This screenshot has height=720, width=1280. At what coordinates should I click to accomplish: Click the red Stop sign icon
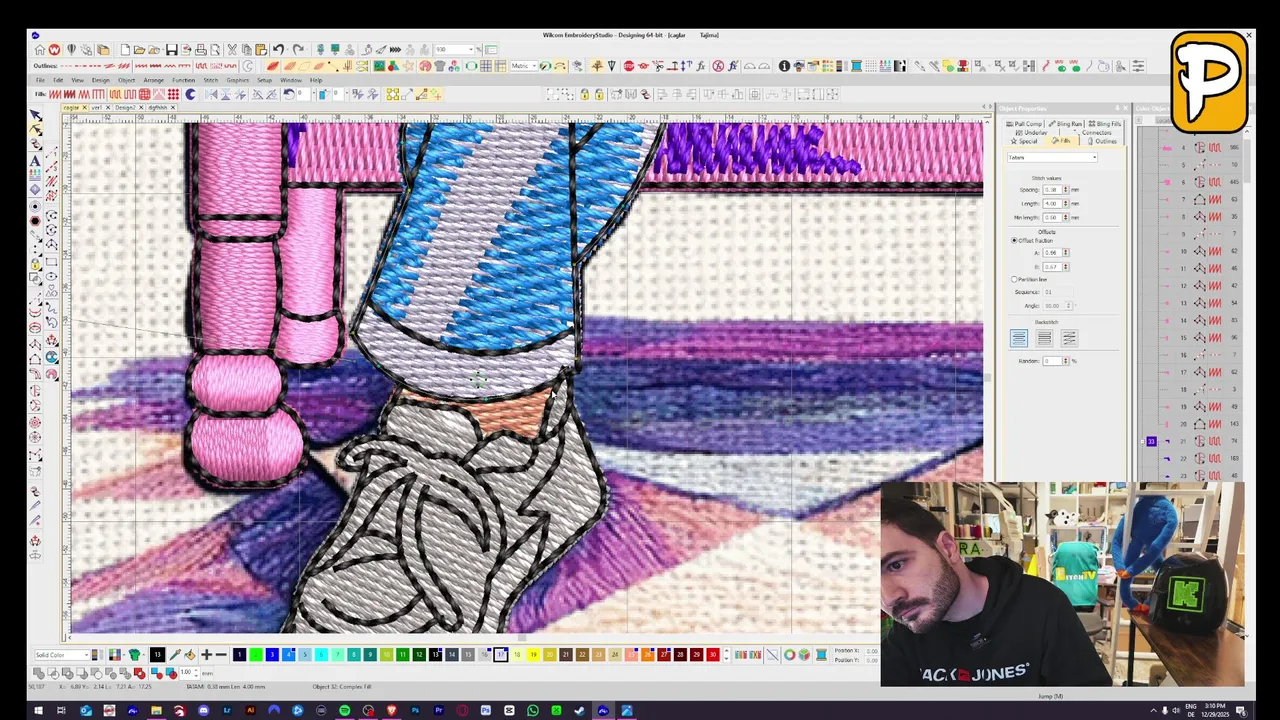(629, 66)
